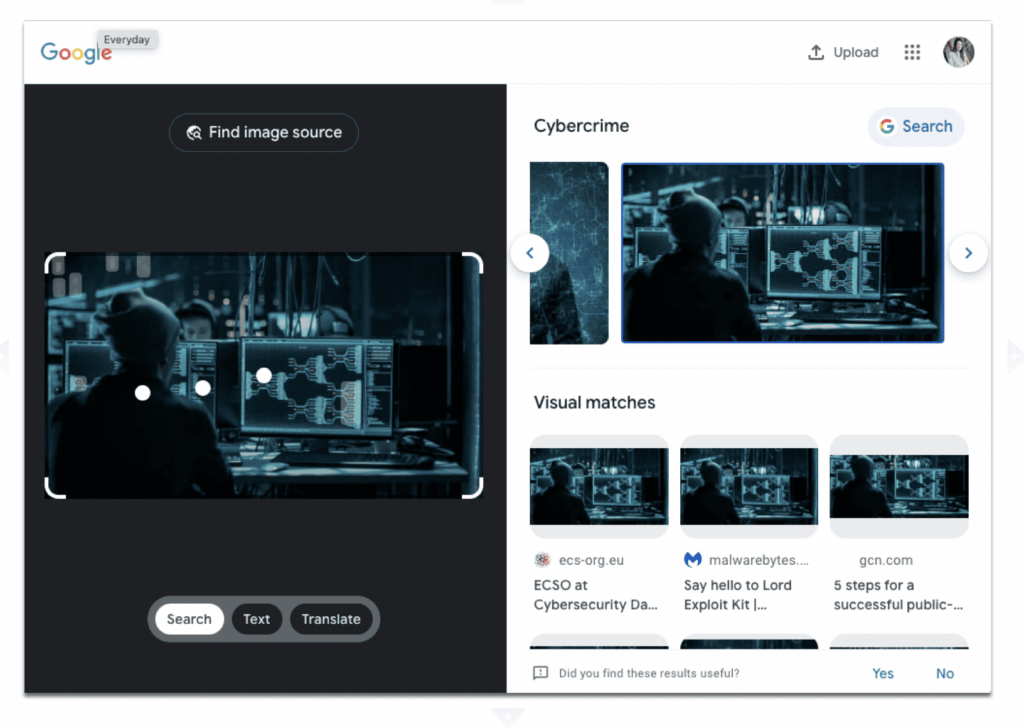Click the ecs-org.eu source label
The image size is (1024, 728).
click(591, 560)
